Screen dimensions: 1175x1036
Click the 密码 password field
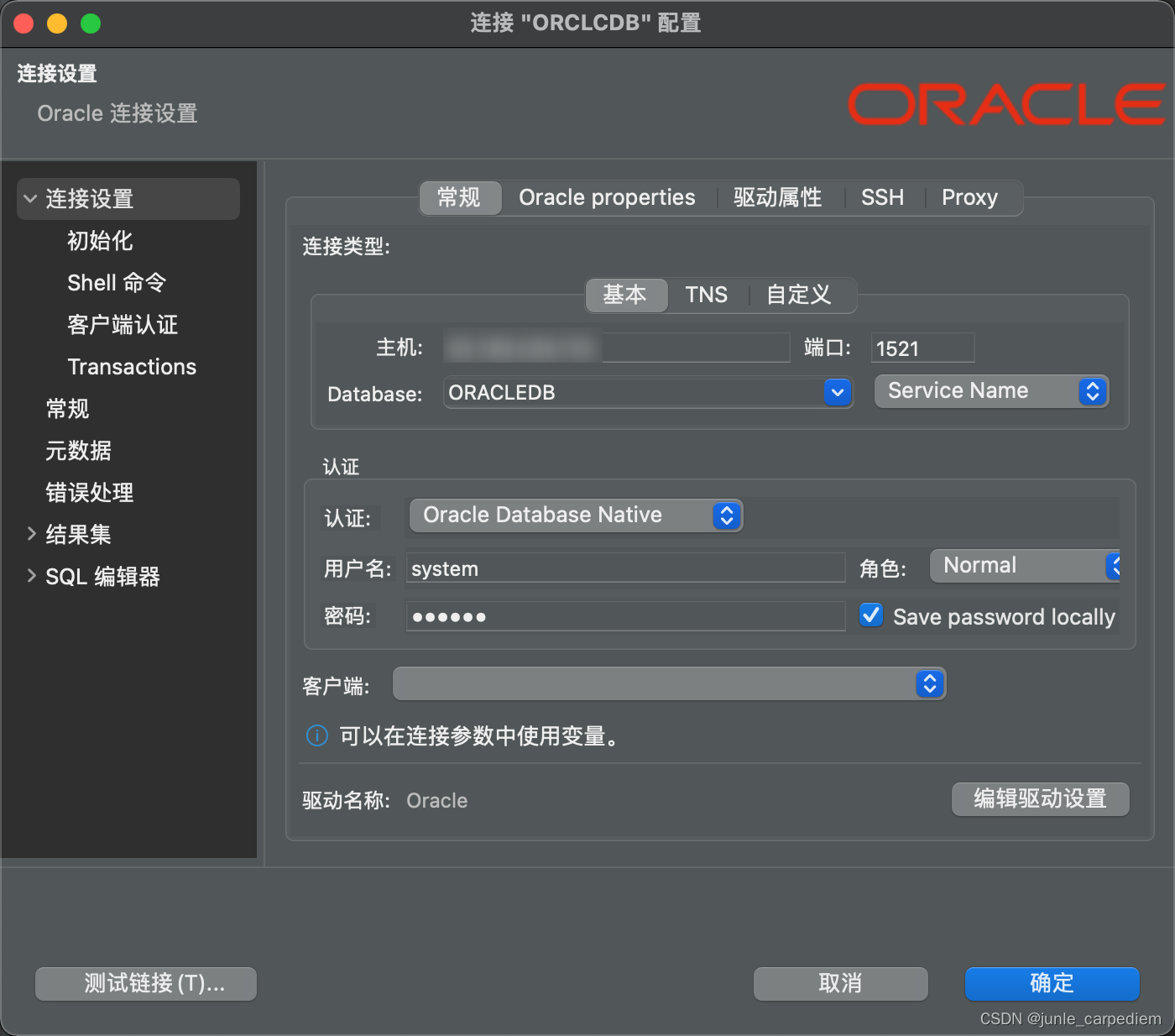pos(625,616)
